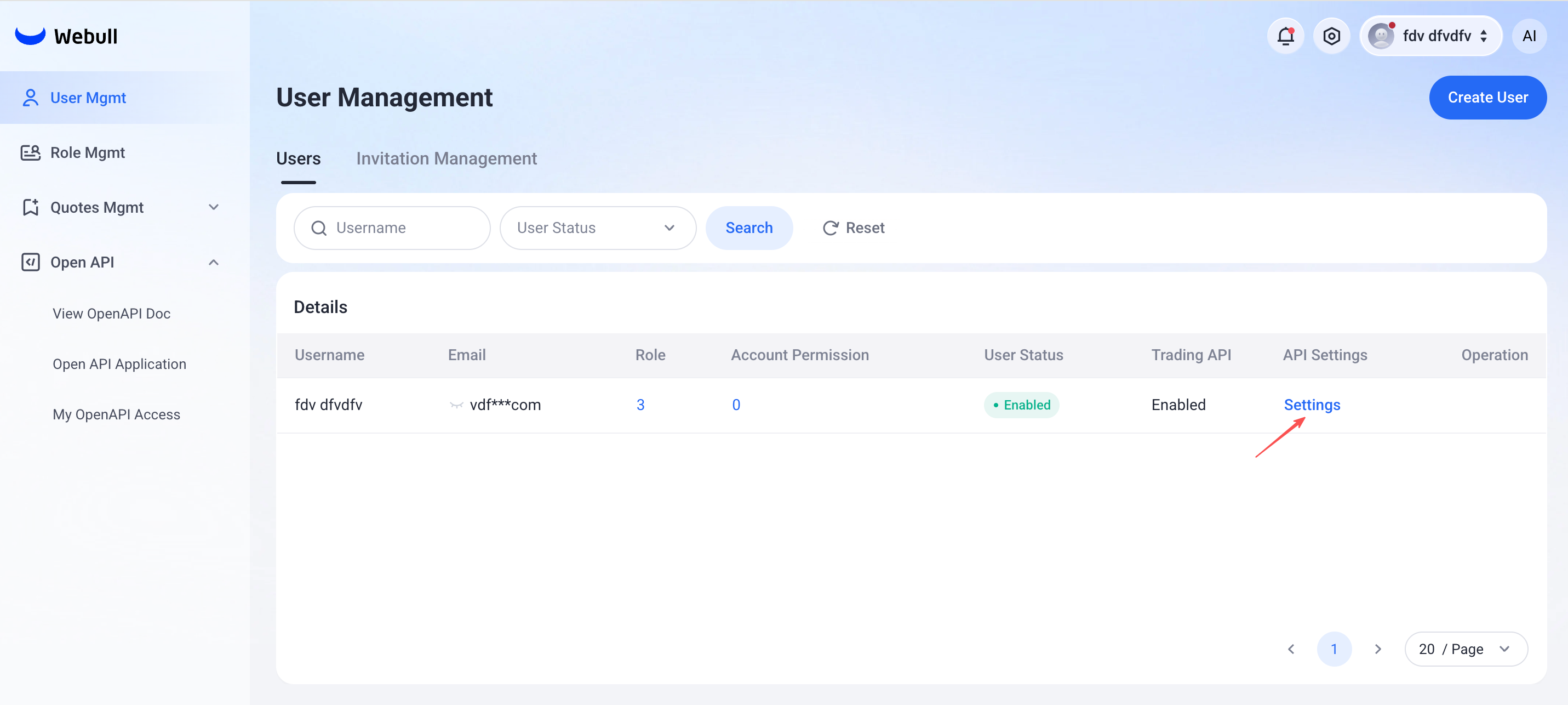Open notifications bell icon
This screenshot has width=1568, height=705.
pos(1285,36)
